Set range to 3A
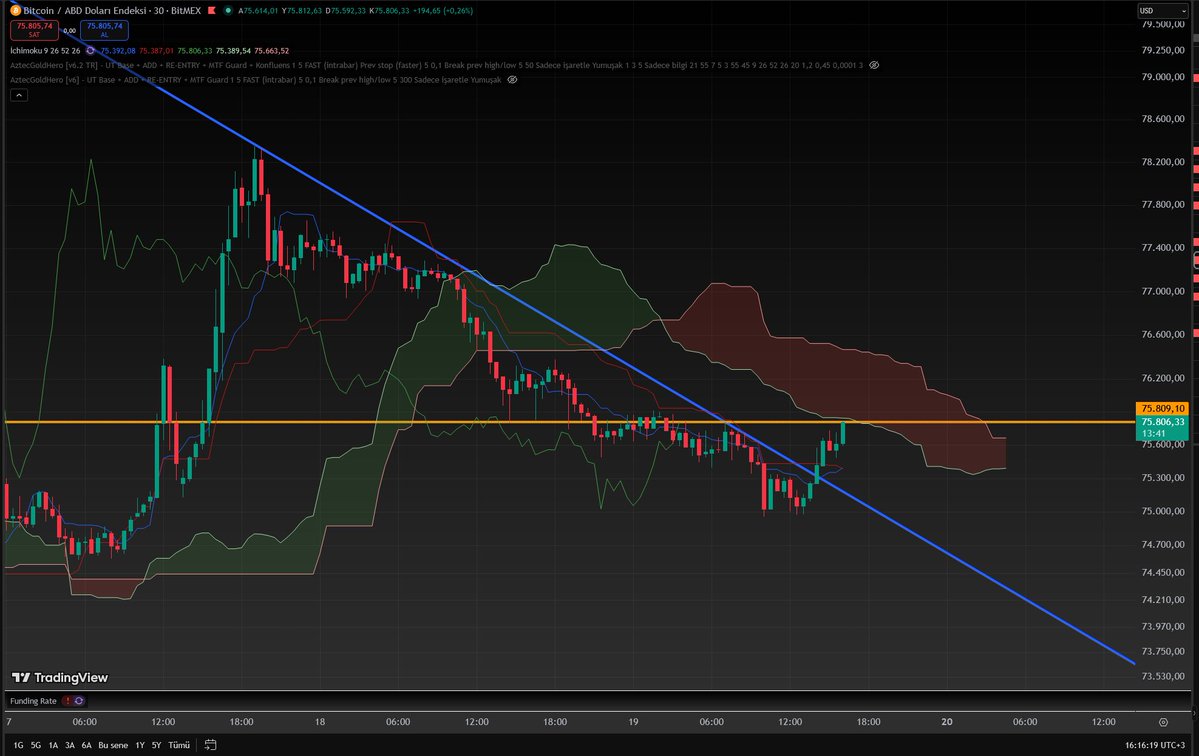This screenshot has height=756, width=1199. [70, 745]
